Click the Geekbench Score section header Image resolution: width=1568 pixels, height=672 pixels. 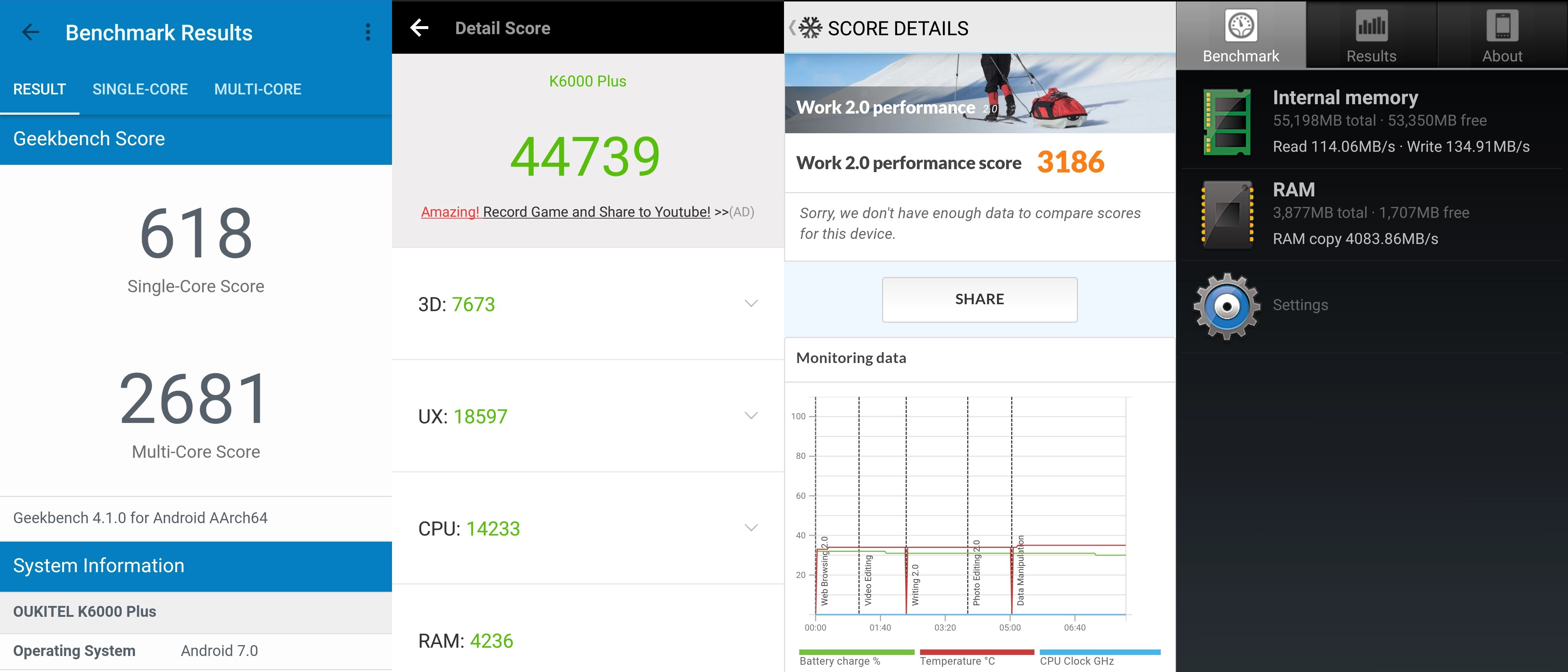tap(196, 139)
